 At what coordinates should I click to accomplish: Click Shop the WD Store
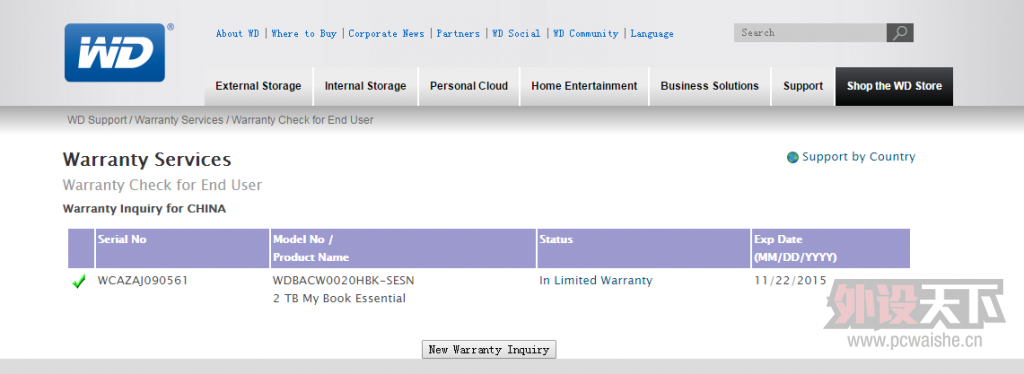click(894, 86)
